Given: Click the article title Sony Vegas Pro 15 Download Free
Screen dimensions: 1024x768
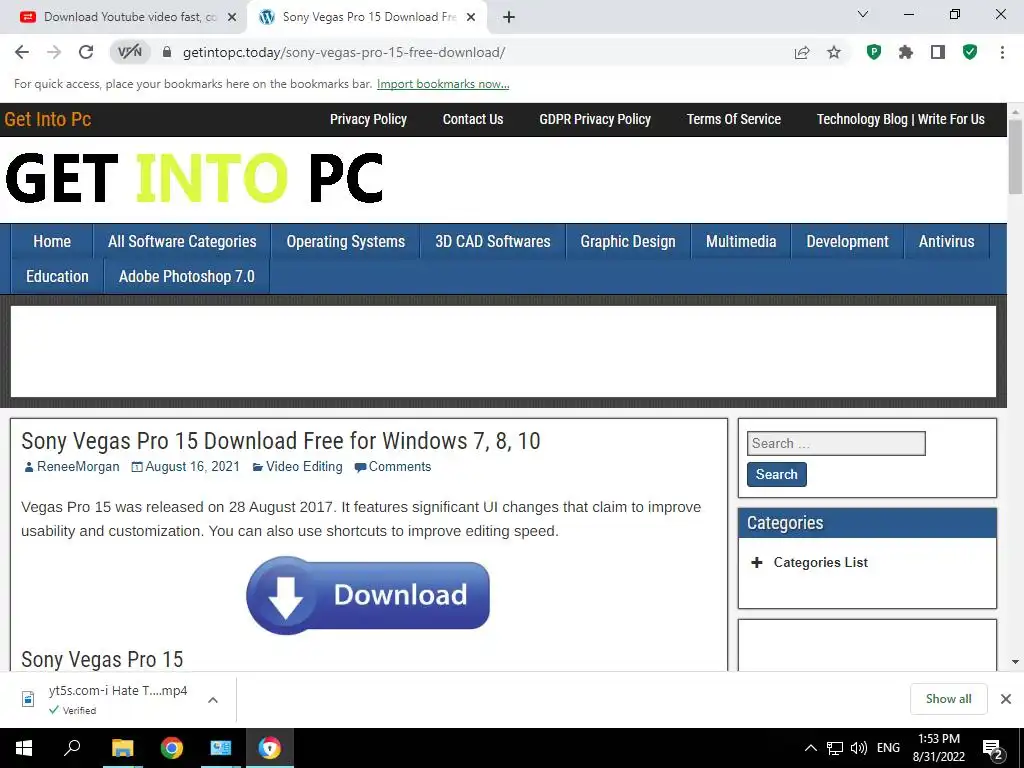Looking at the screenshot, I should pos(281,441).
